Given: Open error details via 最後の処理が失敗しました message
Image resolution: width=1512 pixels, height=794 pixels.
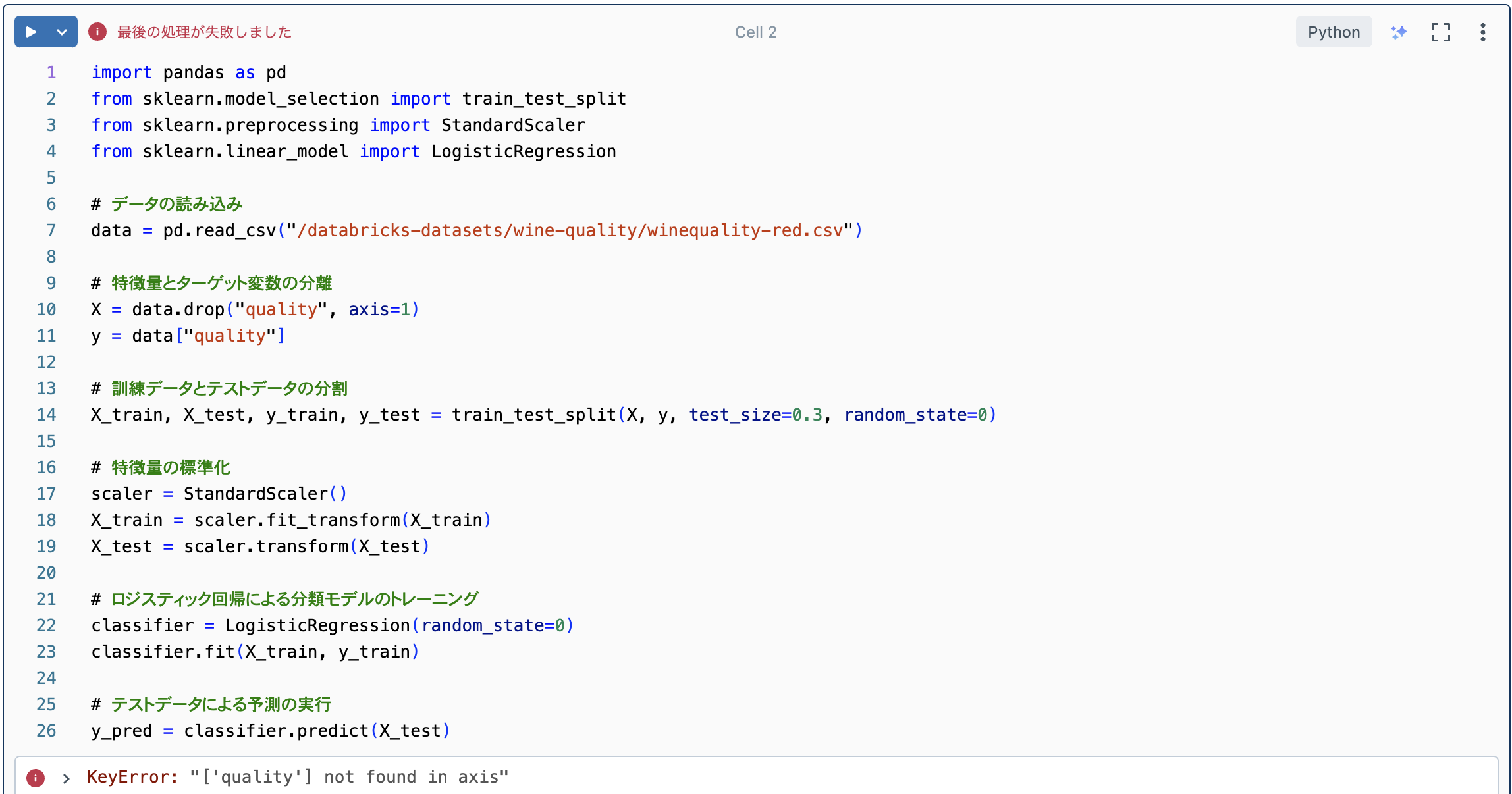Looking at the screenshot, I should pos(204,31).
